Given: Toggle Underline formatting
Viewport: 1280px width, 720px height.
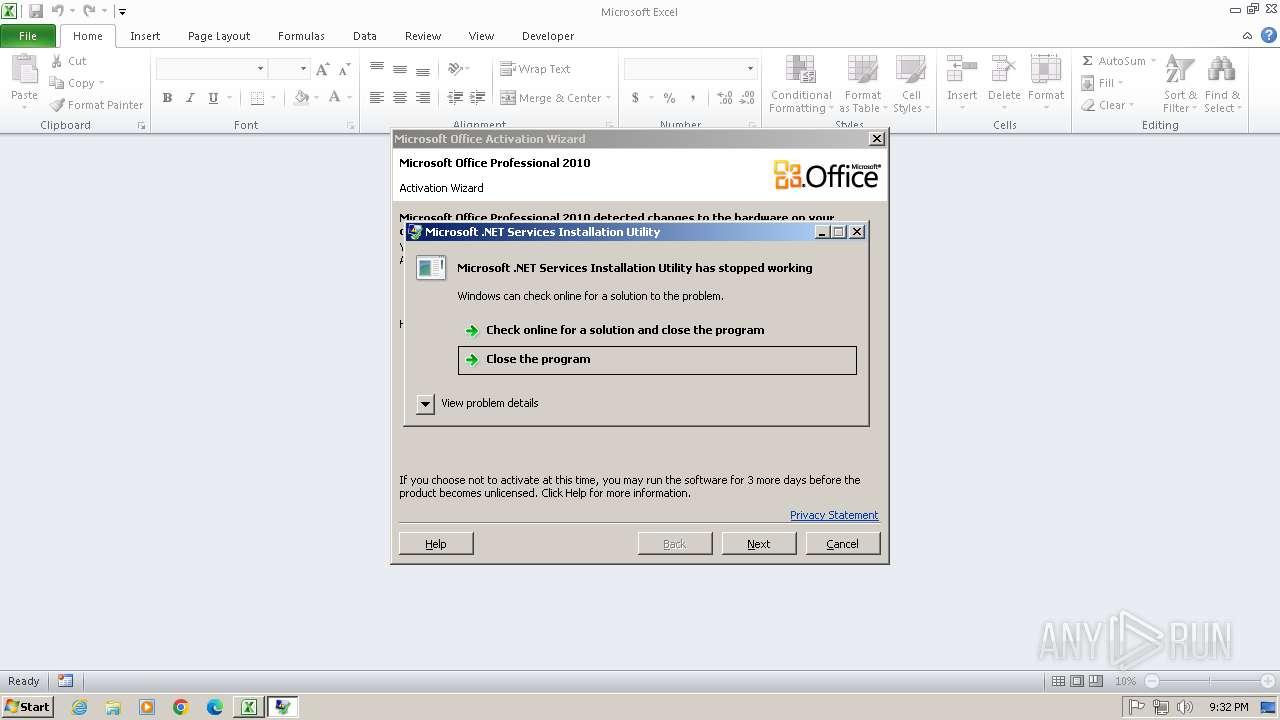Looking at the screenshot, I should [x=213, y=98].
